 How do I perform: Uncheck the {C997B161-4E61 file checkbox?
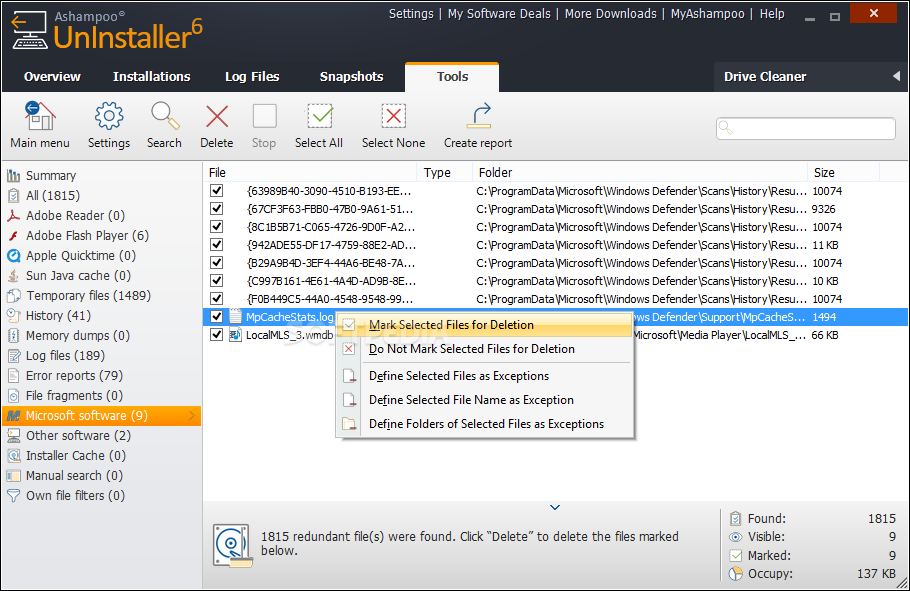click(216, 281)
